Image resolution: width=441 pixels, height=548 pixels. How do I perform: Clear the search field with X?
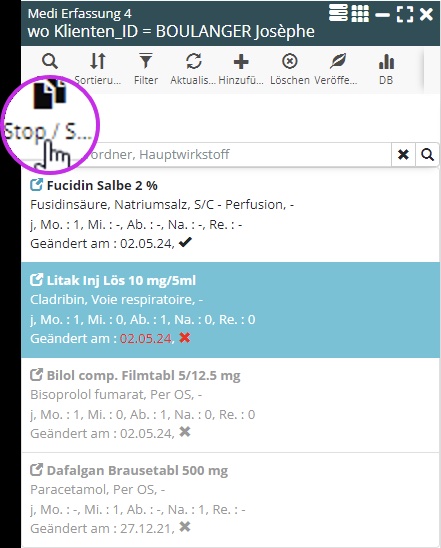(x=403, y=154)
